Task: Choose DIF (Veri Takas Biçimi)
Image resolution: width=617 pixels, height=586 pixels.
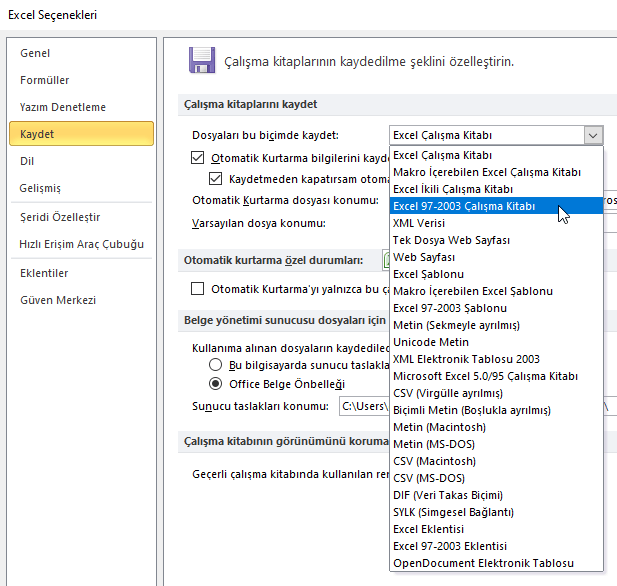Action: pyautogui.click(x=496, y=495)
